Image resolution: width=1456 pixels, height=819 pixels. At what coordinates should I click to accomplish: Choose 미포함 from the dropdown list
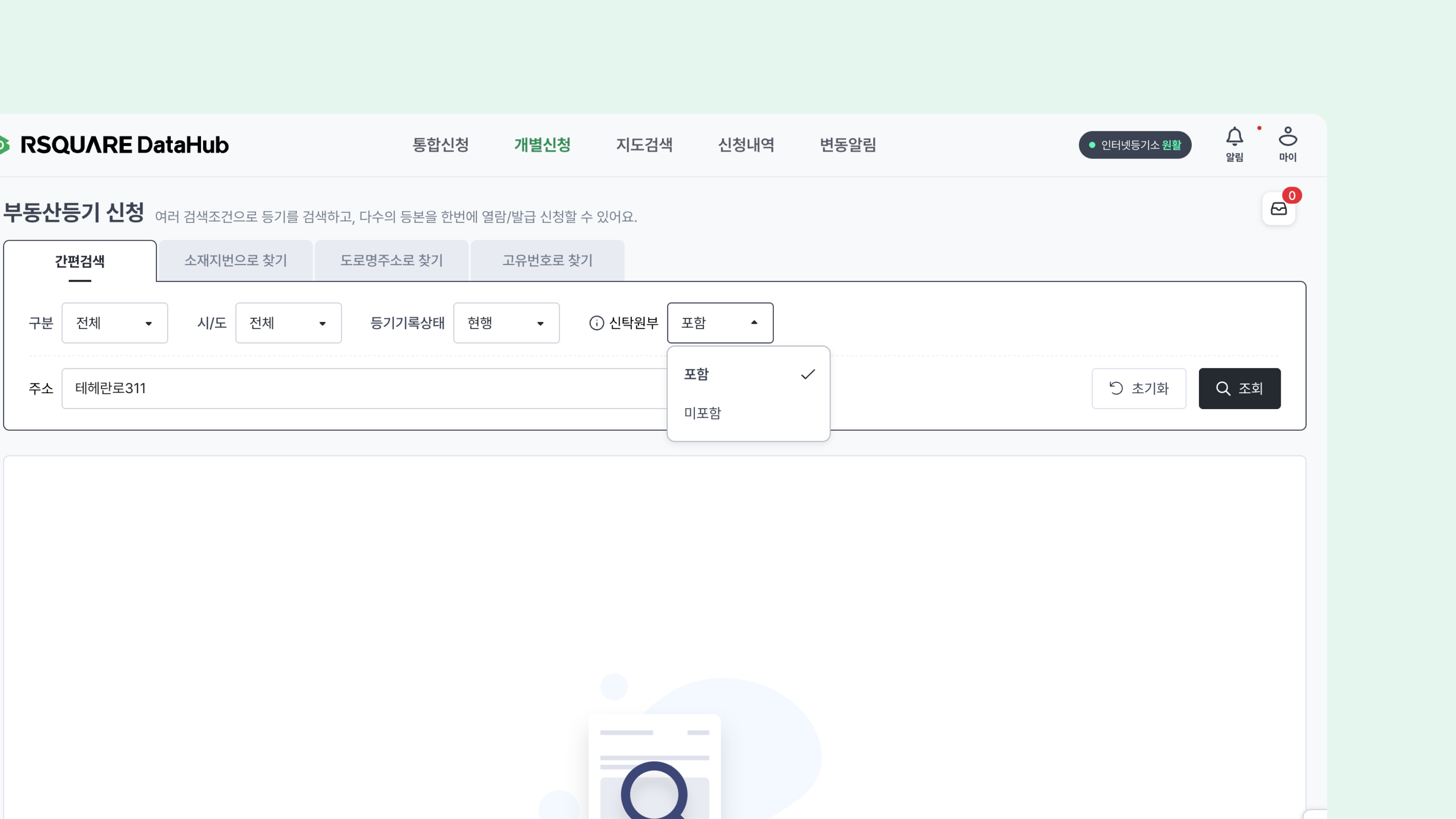tap(748, 413)
